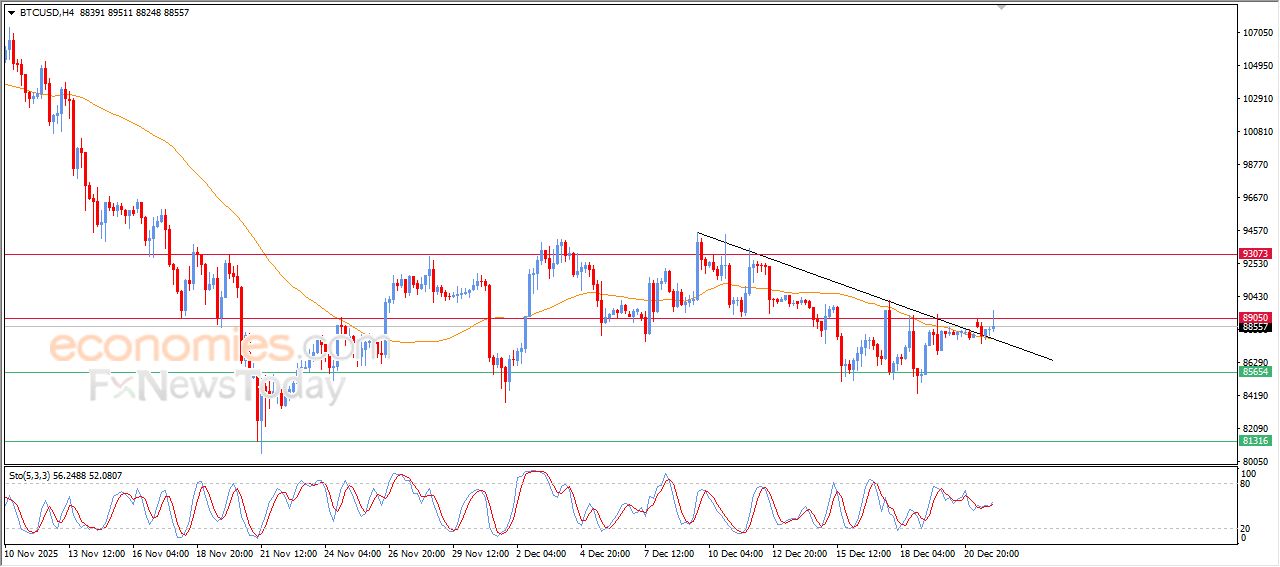Click the green 81316 price tag
Image resolution: width=1280 pixels, height=567 pixels.
(x=1254, y=441)
